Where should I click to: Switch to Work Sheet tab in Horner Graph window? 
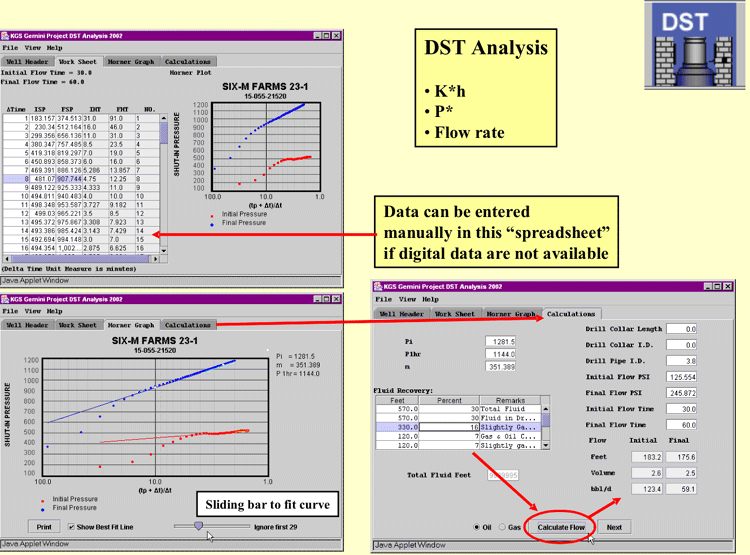pos(77,325)
